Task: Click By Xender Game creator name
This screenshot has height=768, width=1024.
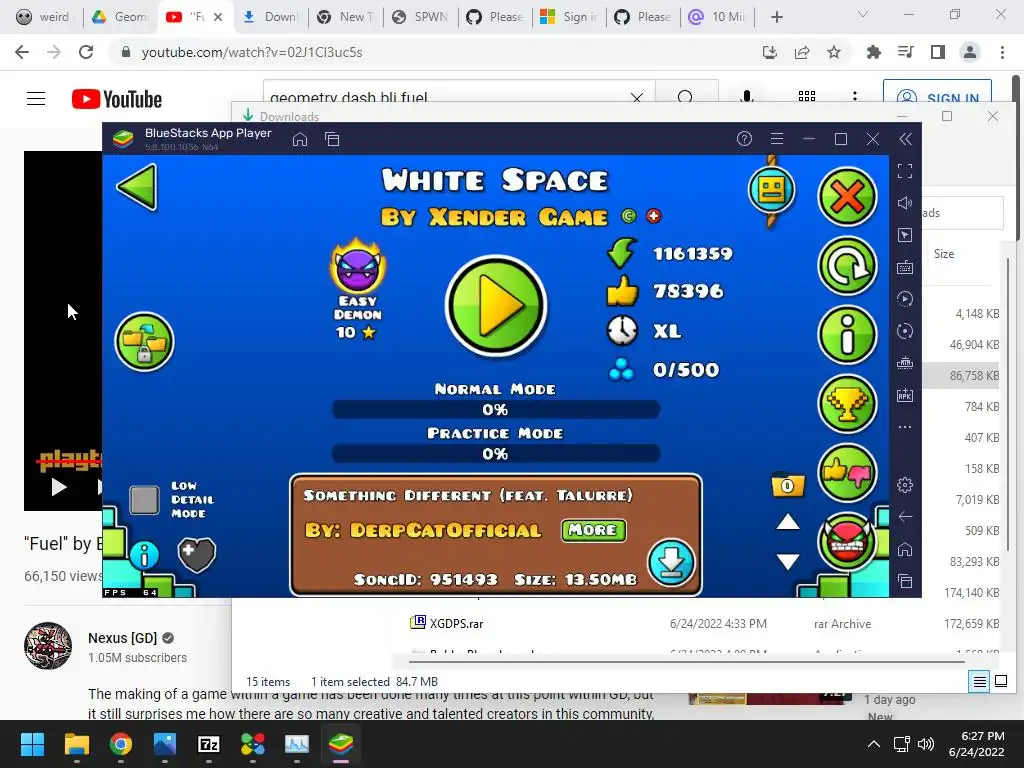Action: click(x=494, y=217)
